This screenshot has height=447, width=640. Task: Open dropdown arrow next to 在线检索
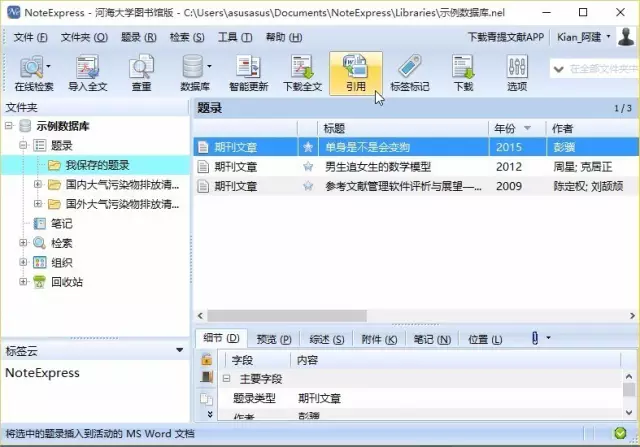(49, 66)
